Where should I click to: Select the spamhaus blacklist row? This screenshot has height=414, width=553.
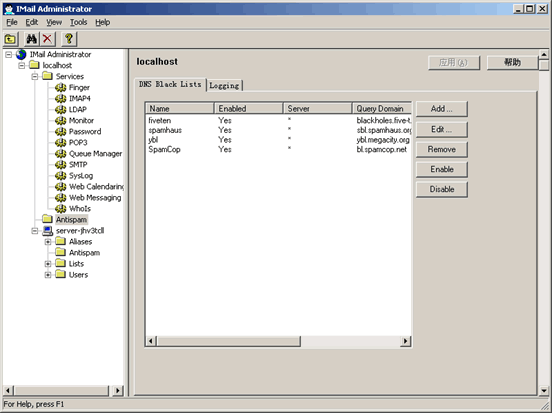point(278,130)
